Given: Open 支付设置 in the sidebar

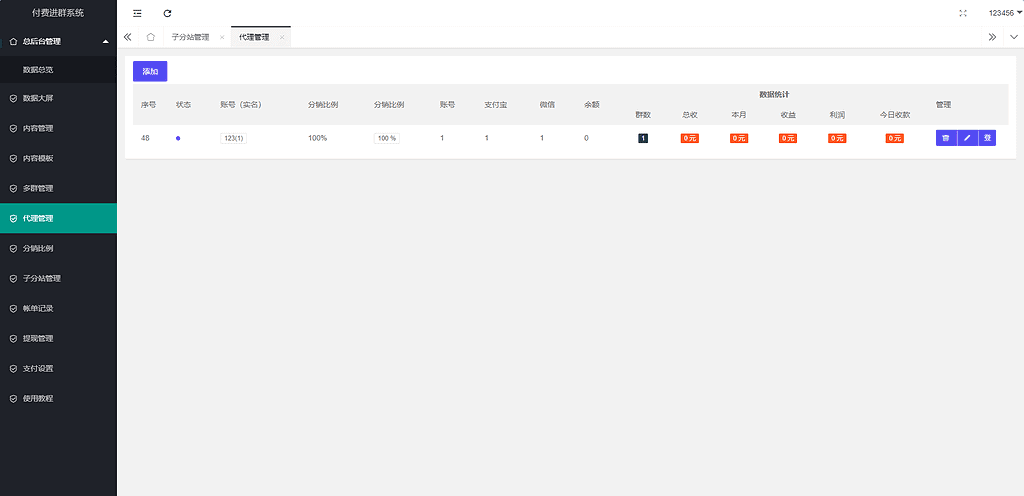Looking at the screenshot, I should coord(38,368).
